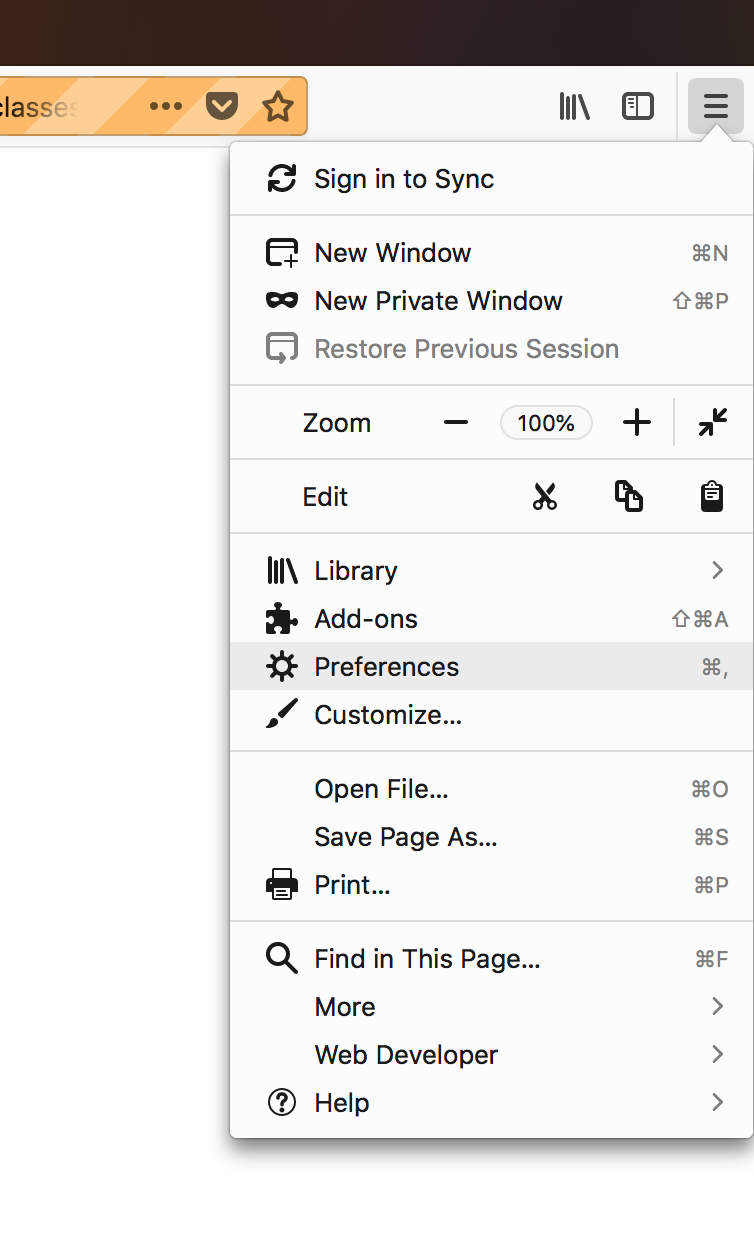
Task: Bookmark this page with the star
Action: coord(278,106)
